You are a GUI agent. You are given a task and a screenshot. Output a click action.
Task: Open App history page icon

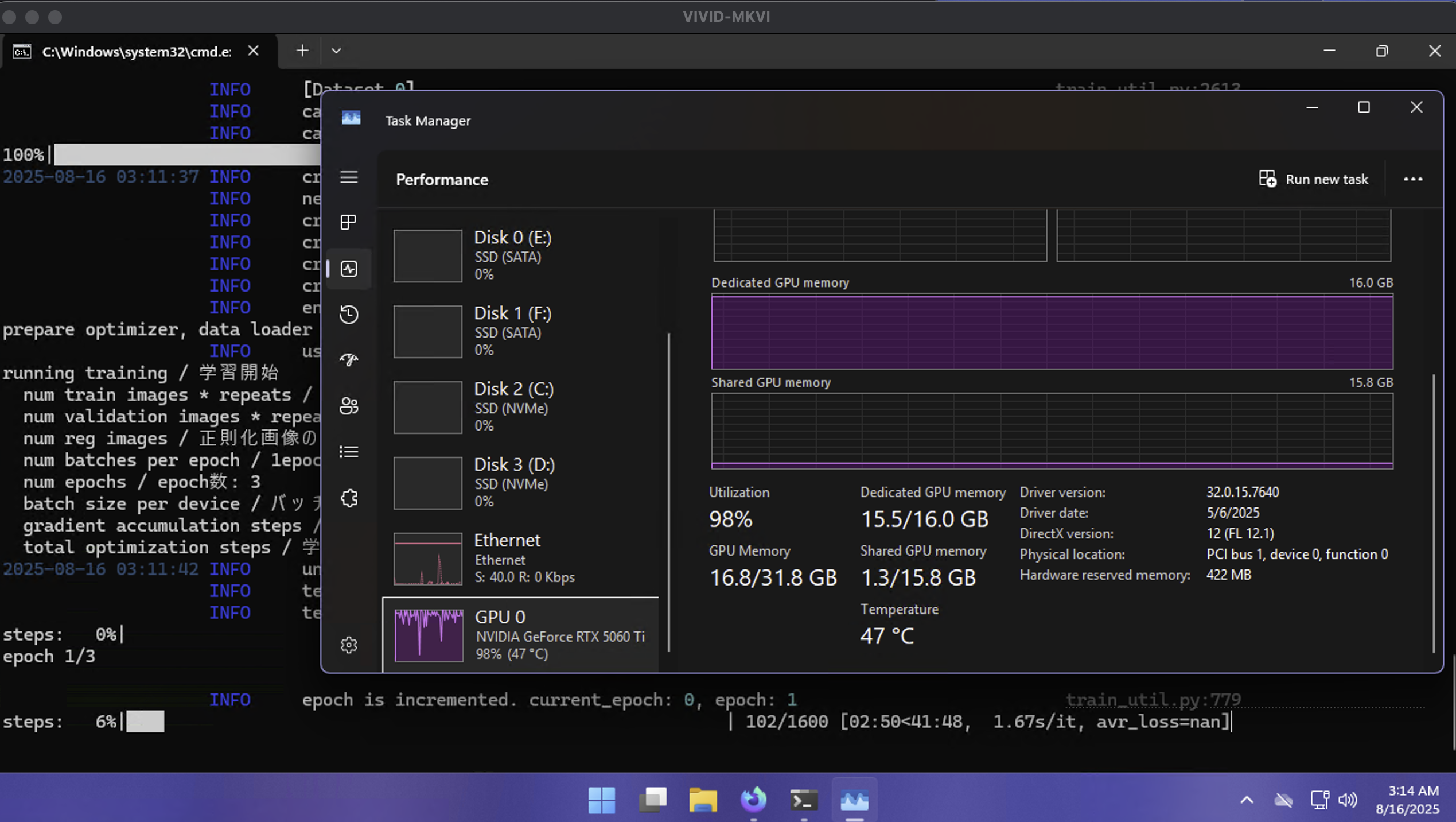349,314
